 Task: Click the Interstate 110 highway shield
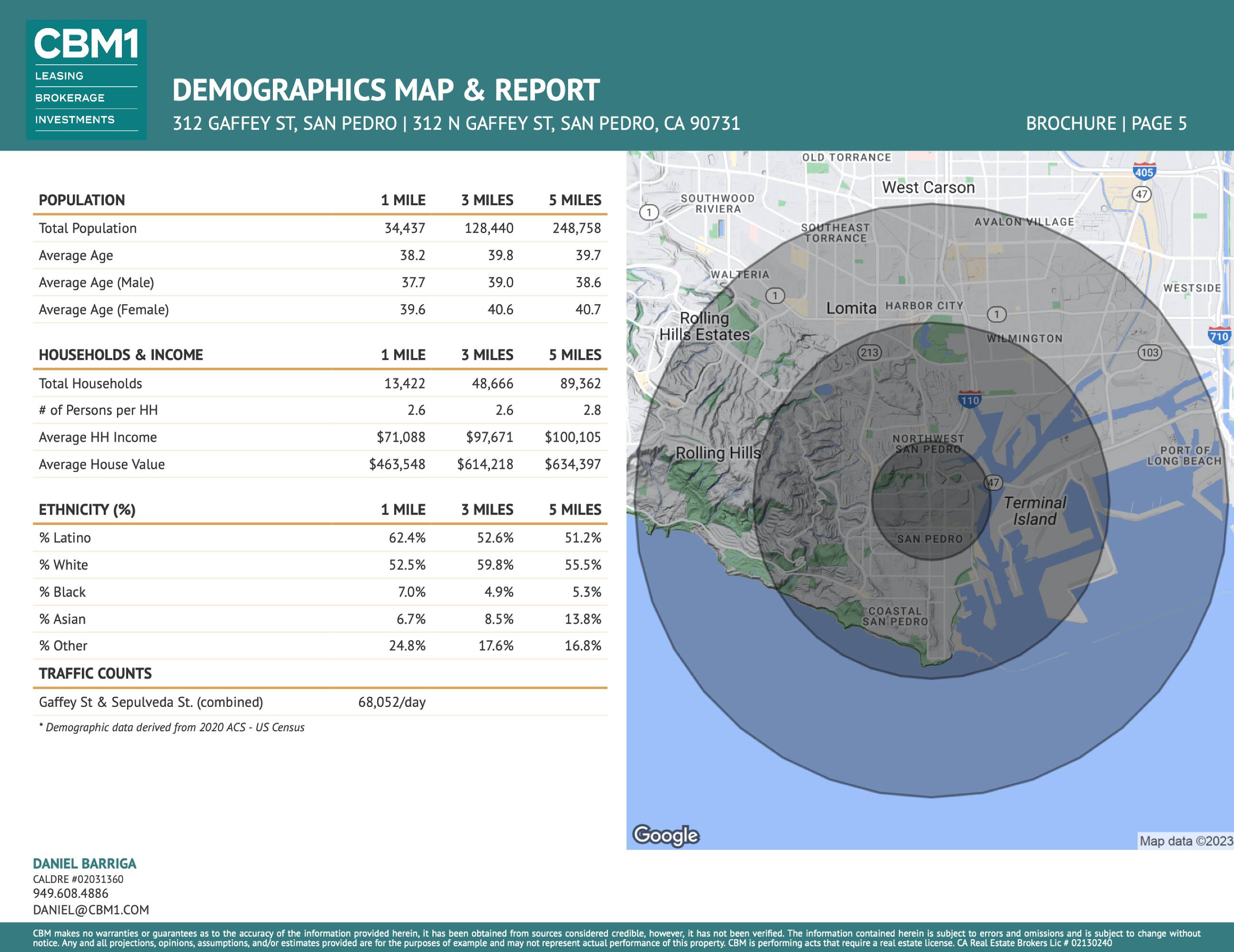[x=970, y=399]
